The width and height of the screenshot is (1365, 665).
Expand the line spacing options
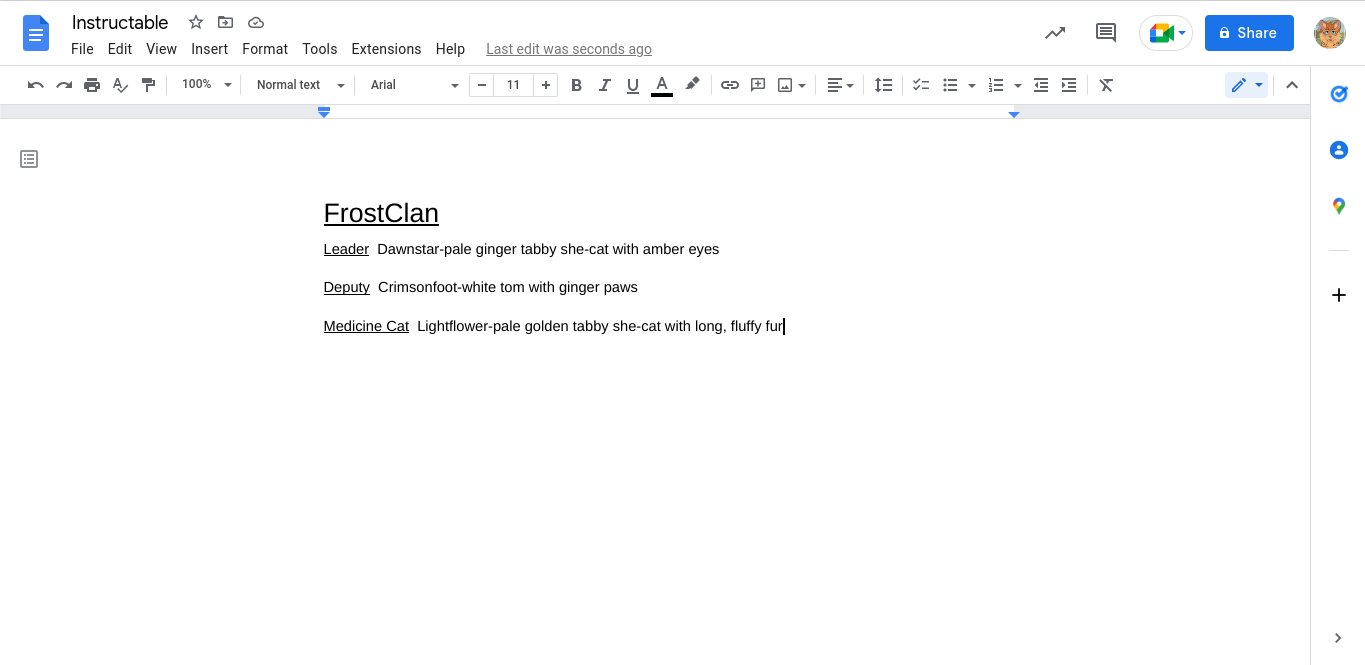[x=883, y=85]
